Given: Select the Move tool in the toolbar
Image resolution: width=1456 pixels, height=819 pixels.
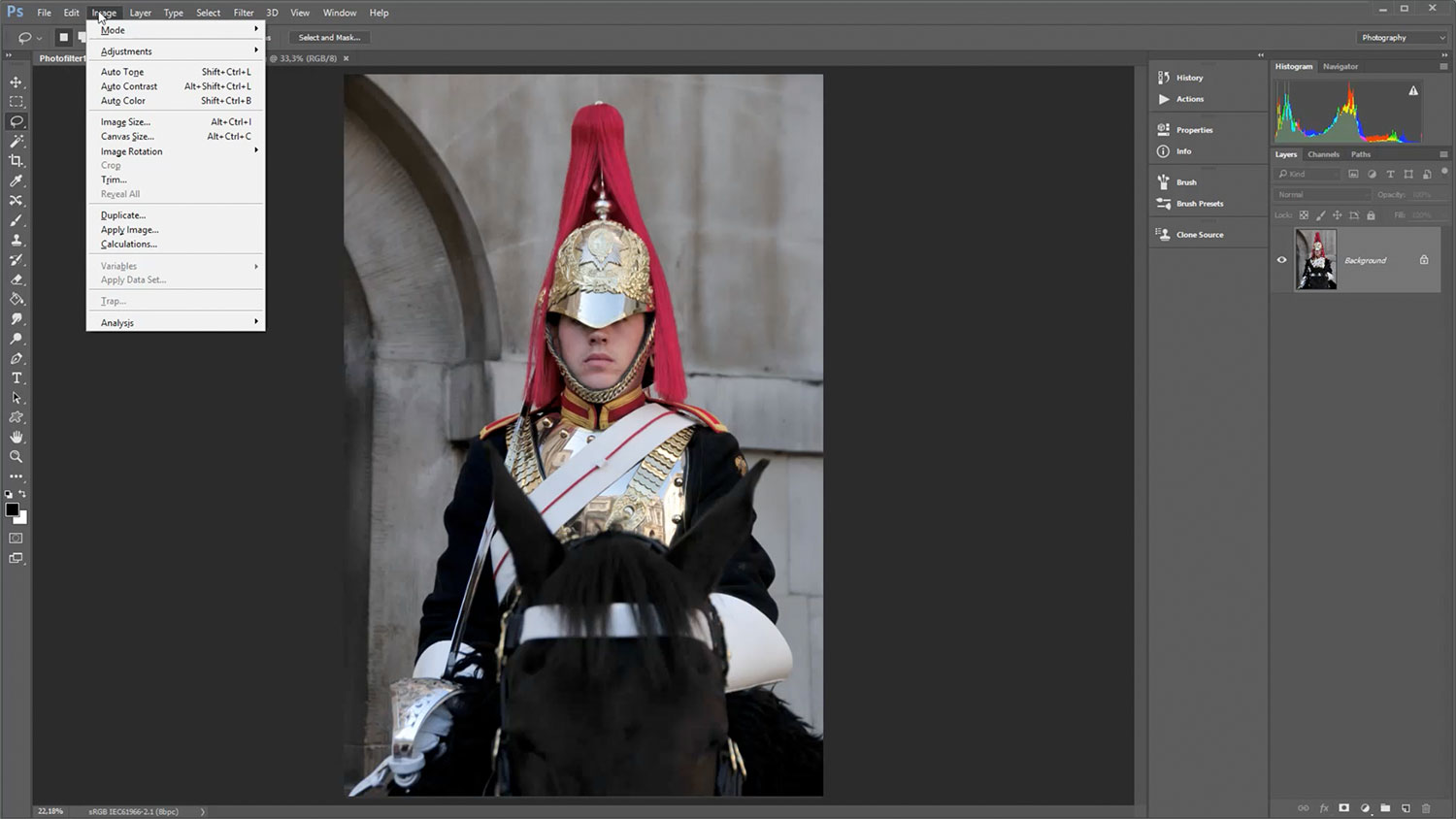Looking at the screenshot, I should pyautogui.click(x=17, y=82).
